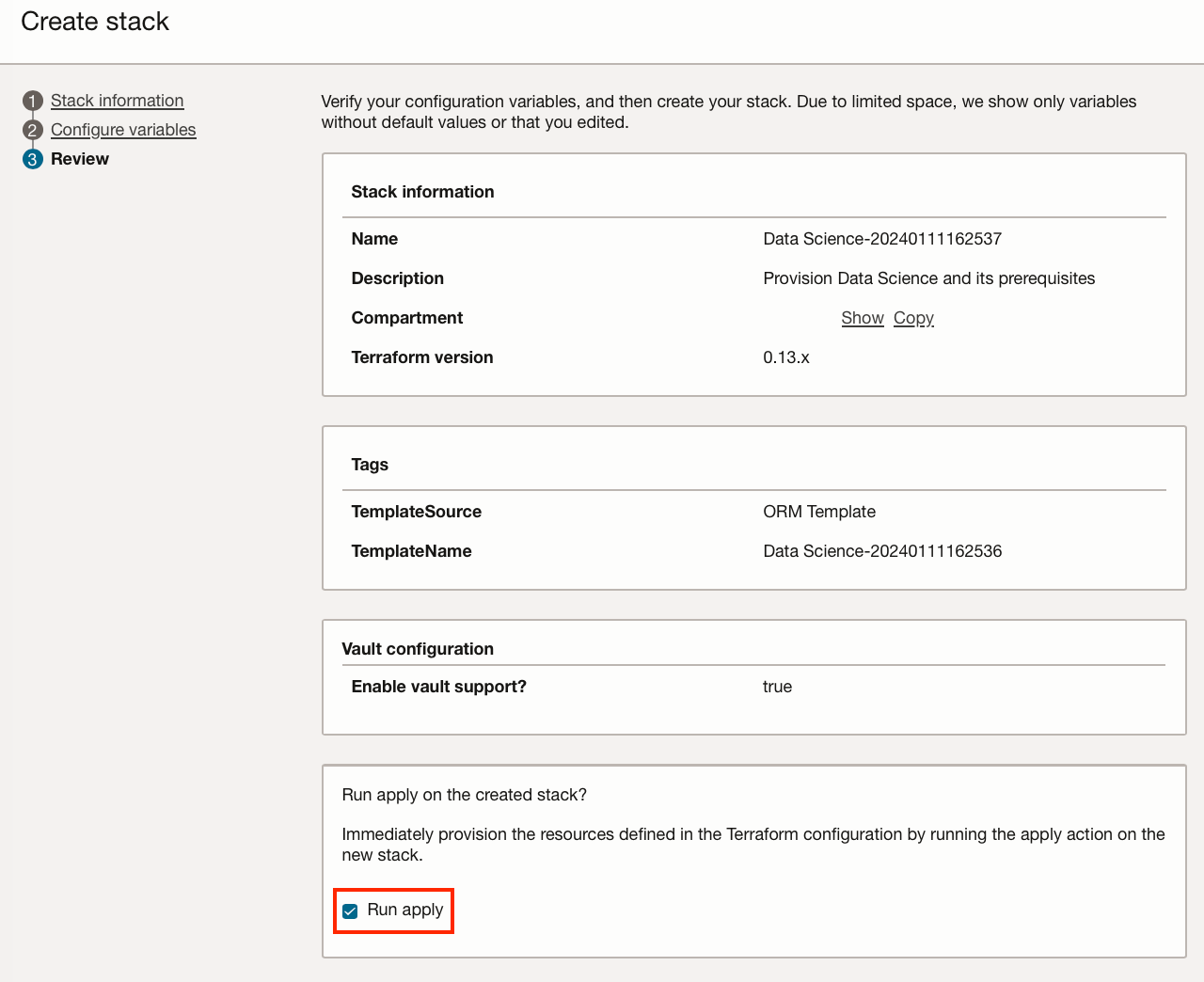
Task: Click the stack name value Data Science-20240111162537
Action: coord(882,239)
